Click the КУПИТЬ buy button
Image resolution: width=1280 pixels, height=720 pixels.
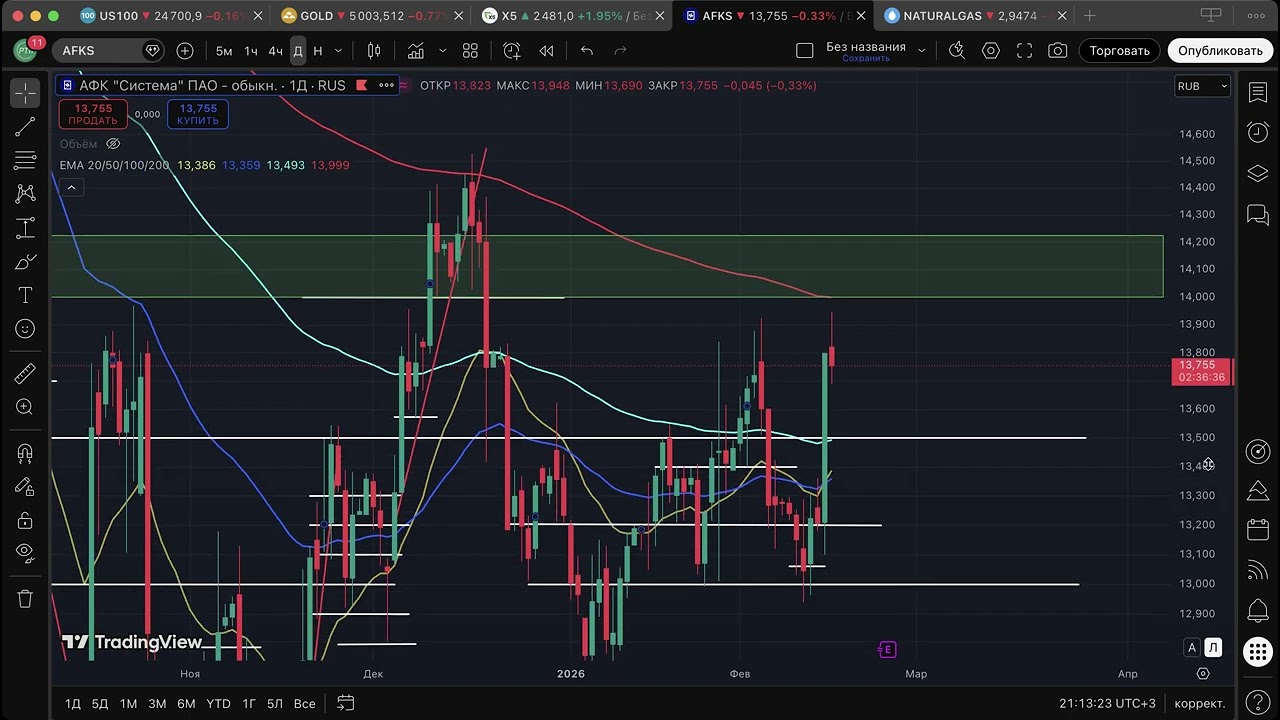click(x=198, y=114)
